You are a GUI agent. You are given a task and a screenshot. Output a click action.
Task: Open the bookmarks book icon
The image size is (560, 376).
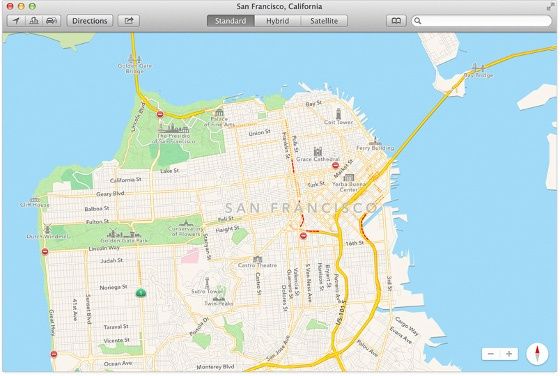coord(396,21)
